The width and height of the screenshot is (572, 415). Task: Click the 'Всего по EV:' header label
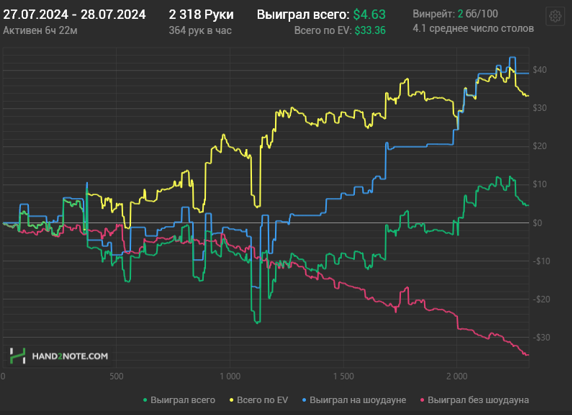point(323,30)
